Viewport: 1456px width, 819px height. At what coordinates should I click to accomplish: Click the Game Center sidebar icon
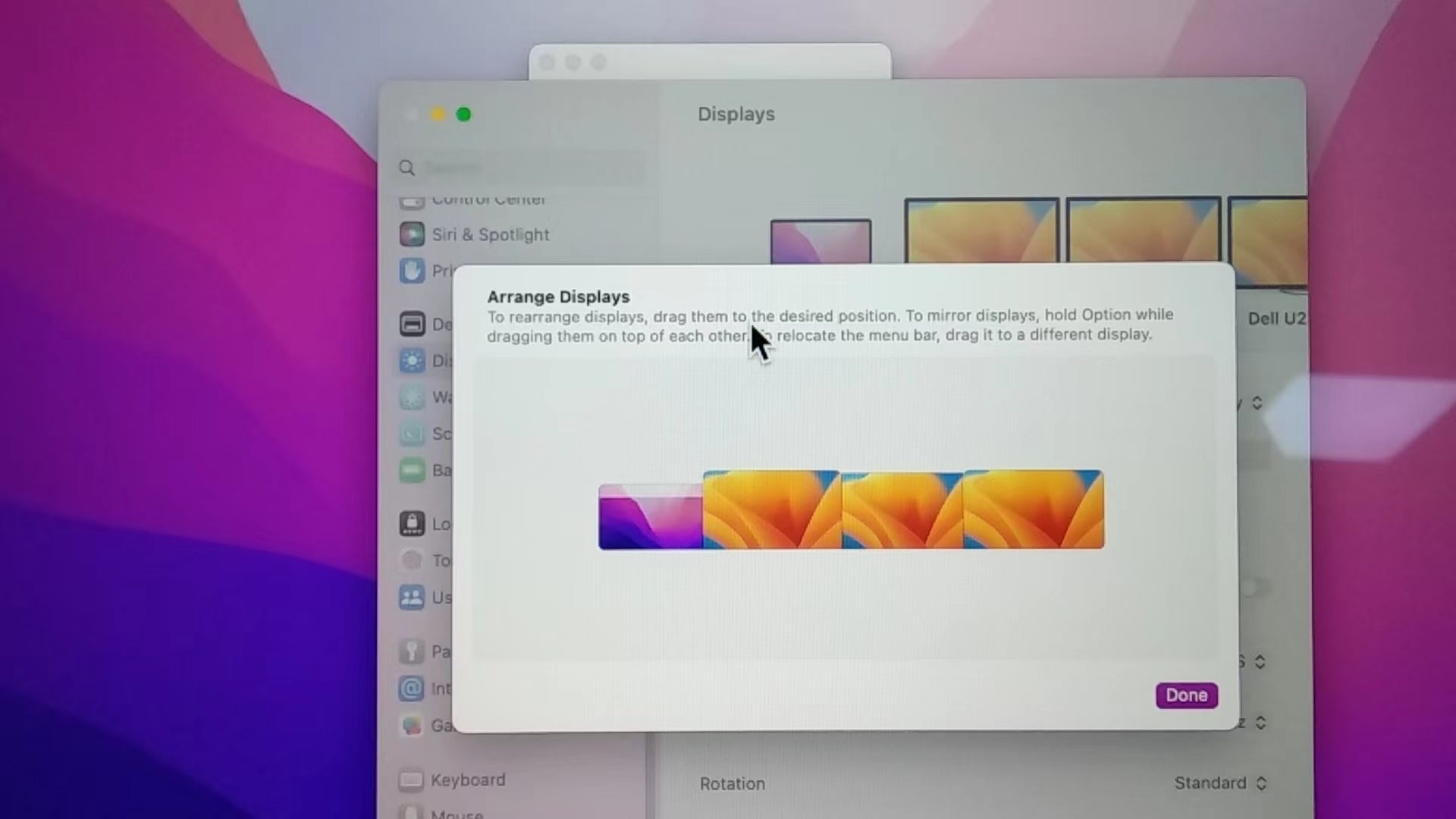(x=412, y=726)
